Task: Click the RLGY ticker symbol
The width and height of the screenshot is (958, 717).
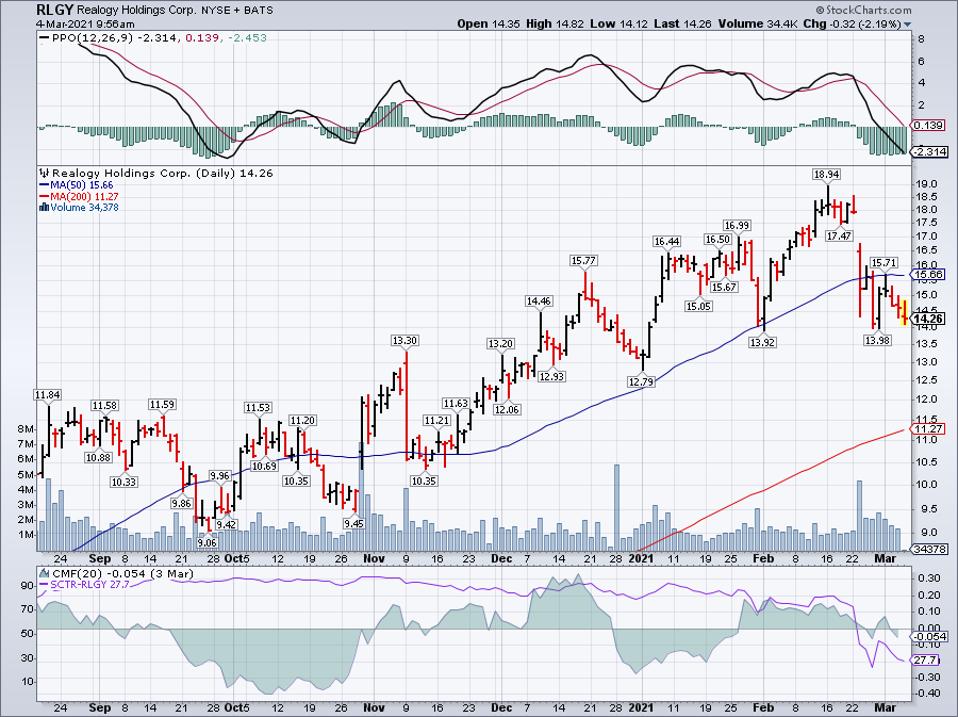Action: (54, 10)
